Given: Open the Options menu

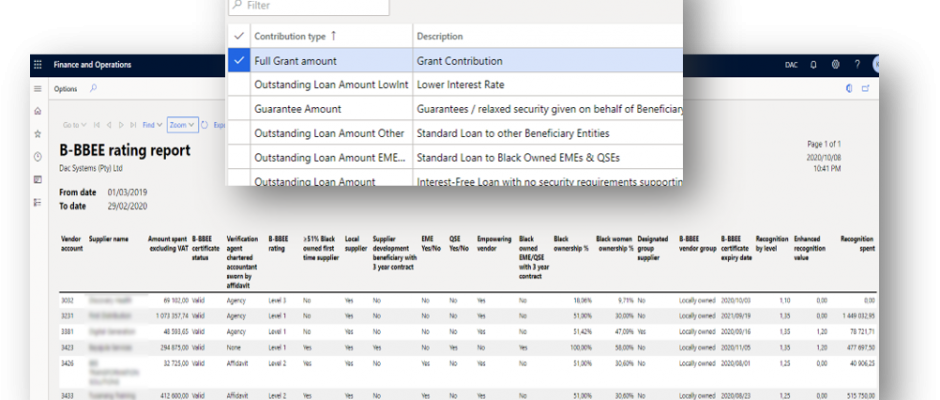Looking at the screenshot, I should click(65, 88).
